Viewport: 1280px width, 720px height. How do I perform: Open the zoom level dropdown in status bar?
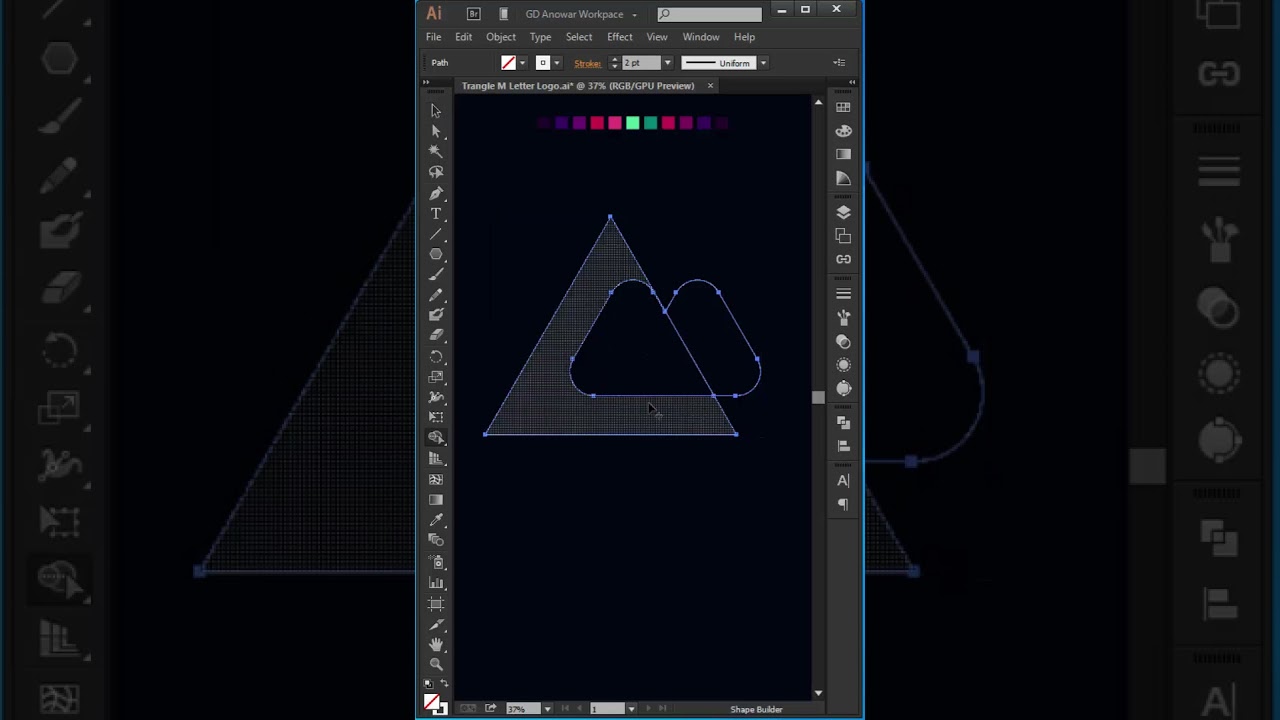tap(547, 709)
